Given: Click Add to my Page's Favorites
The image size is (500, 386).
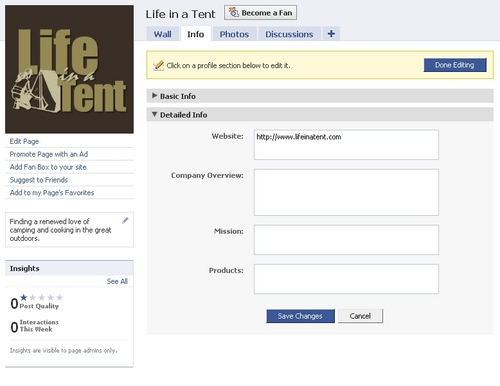Looking at the screenshot, I should [x=52, y=193].
